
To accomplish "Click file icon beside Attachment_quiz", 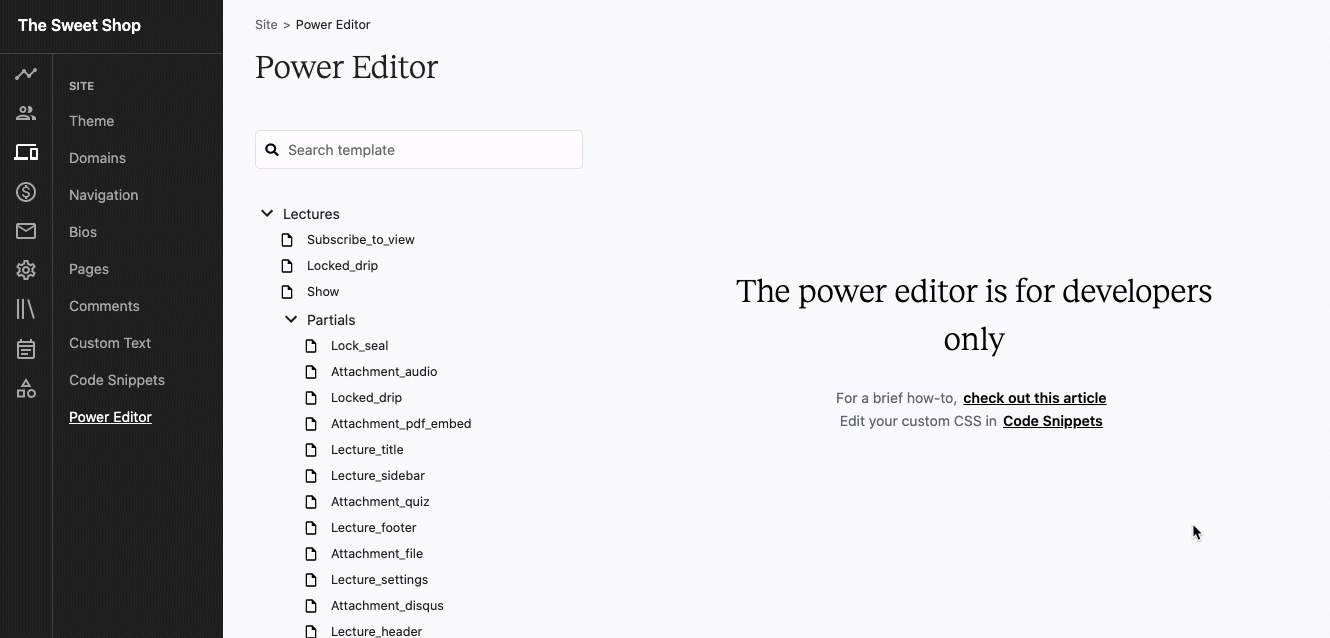I will click(x=312, y=502).
